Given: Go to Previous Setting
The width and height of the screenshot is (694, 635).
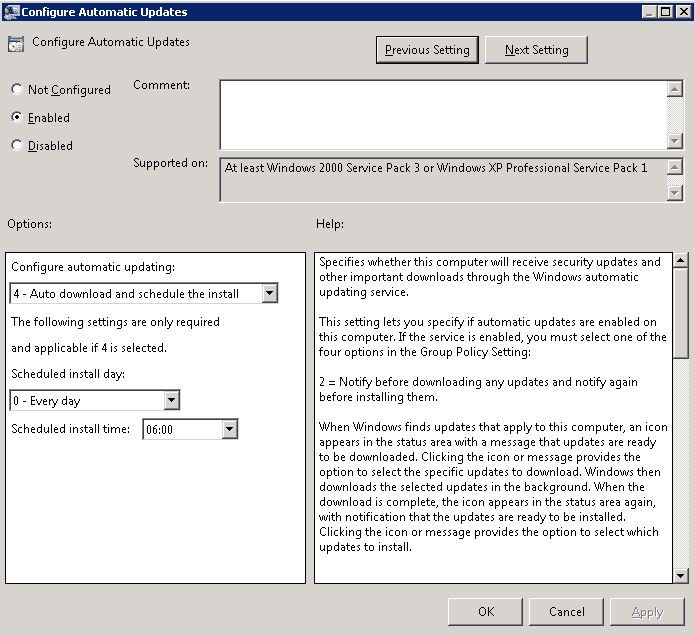Looking at the screenshot, I should click(427, 50).
